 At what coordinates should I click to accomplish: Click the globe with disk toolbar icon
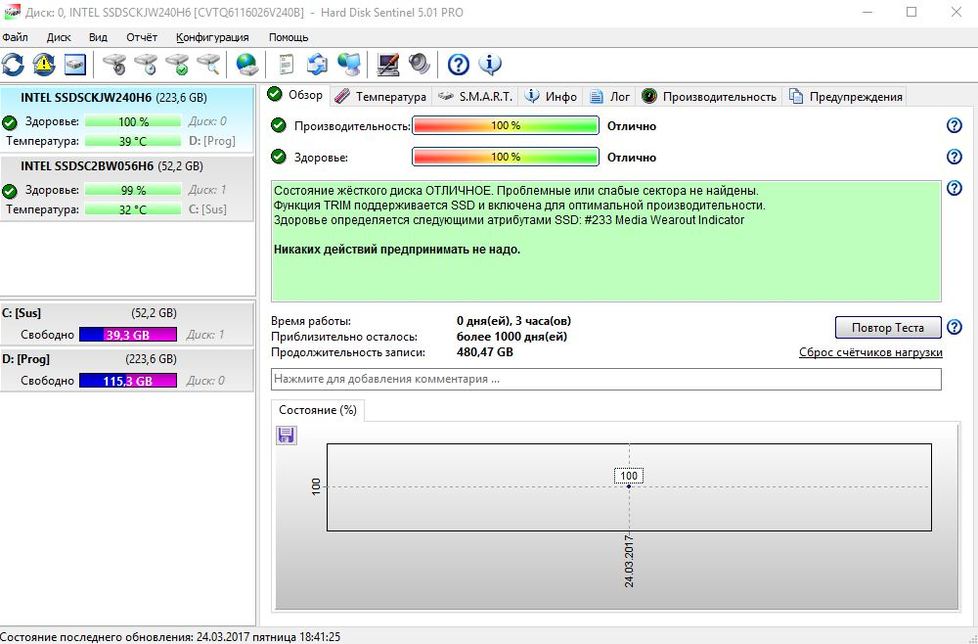[246, 65]
